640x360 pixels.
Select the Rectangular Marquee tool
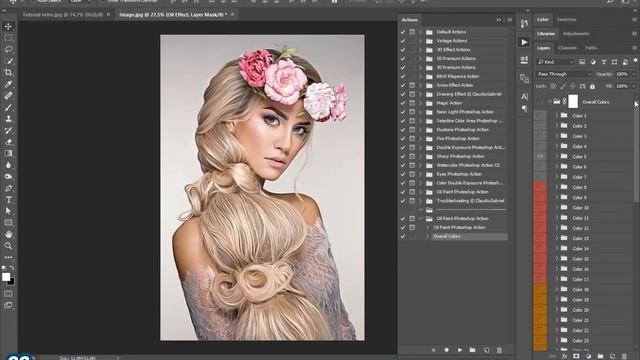(x=8, y=38)
